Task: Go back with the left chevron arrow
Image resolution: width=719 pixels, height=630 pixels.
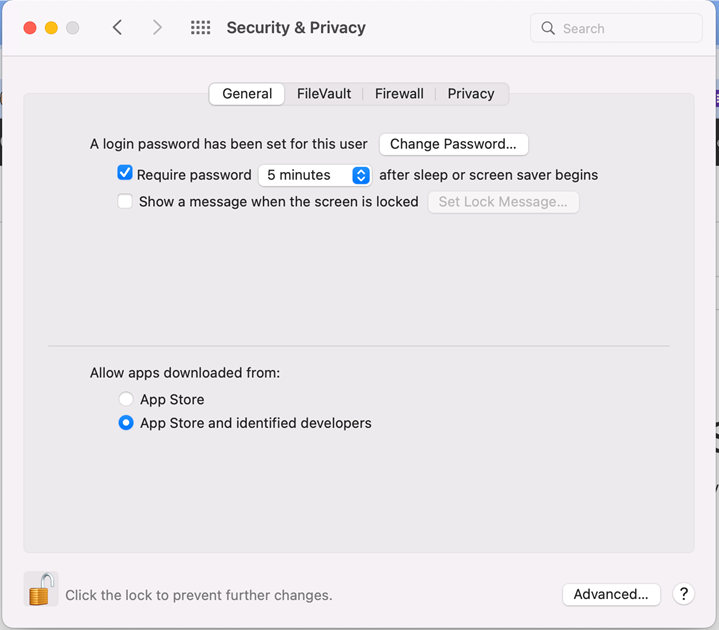Action: (118, 28)
